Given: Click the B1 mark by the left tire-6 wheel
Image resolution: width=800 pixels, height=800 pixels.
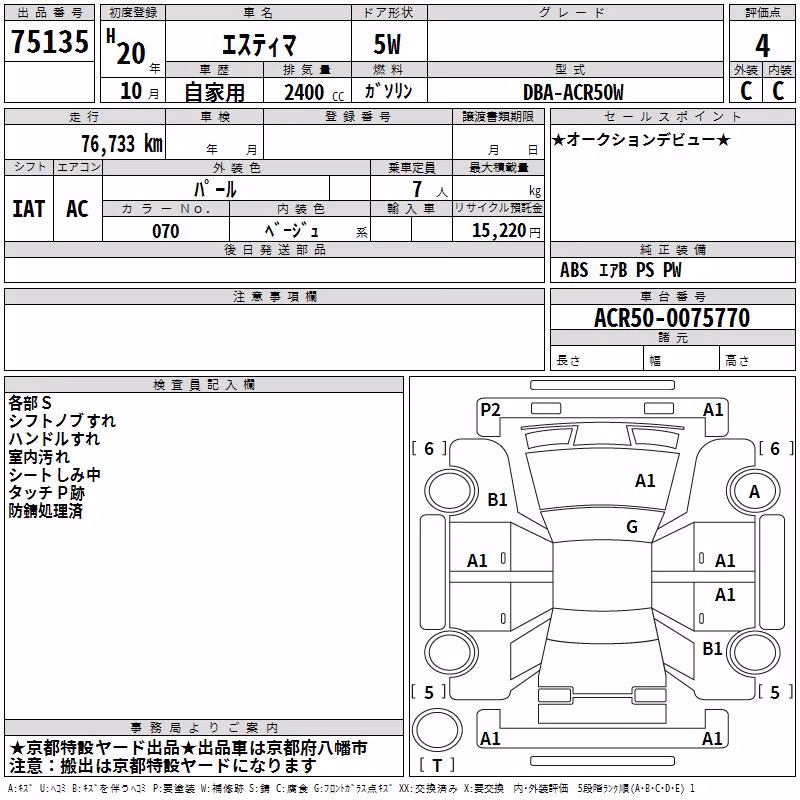Looking at the screenshot, I should click(x=497, y=499).
